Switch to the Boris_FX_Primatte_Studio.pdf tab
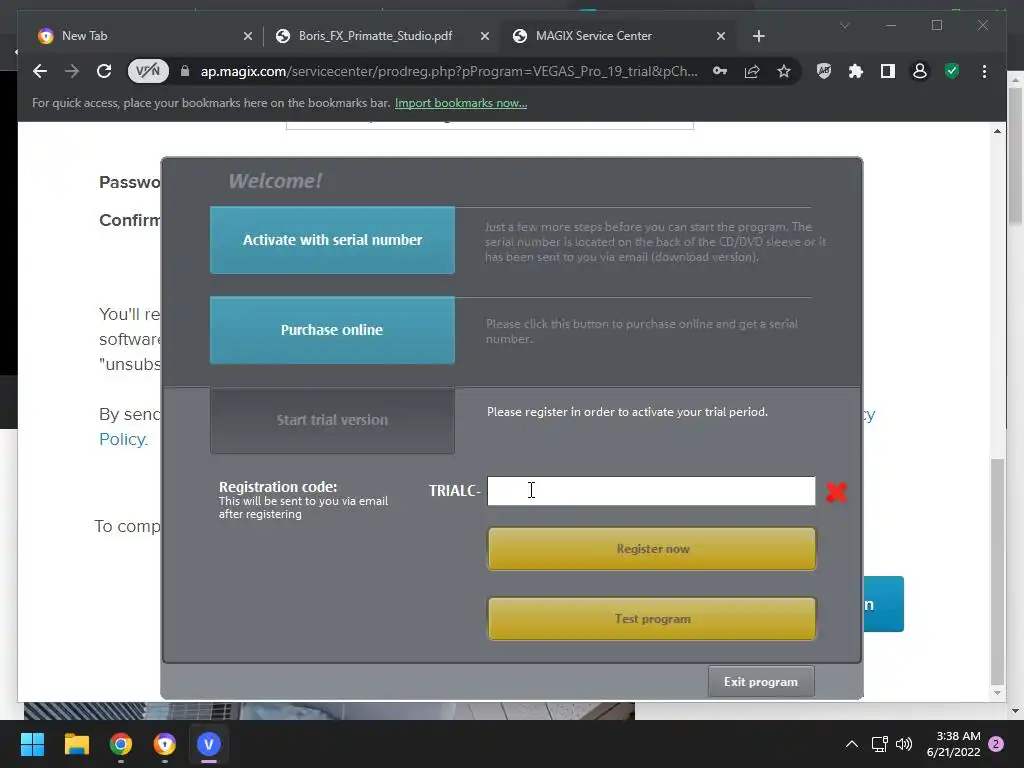Image resolution: width=1024 pixels, height=768 pixels. 382,36
